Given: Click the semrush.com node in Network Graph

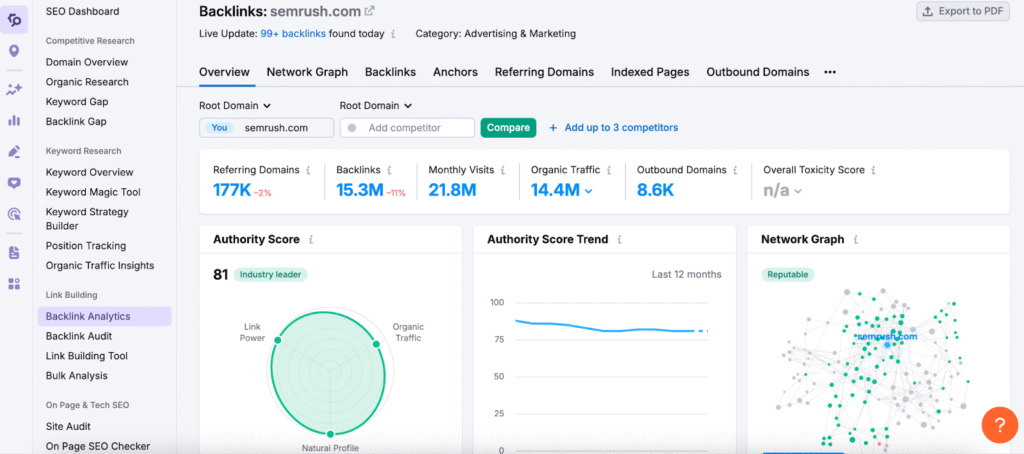Looking at the screenshot, I should pyautogui.click(x=887, y=344).
